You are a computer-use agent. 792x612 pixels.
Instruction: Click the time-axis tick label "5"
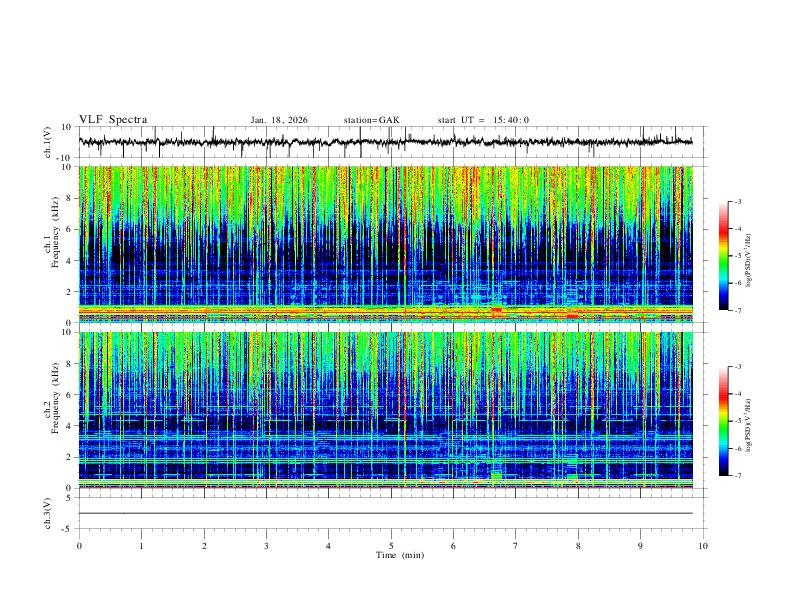point(391,546)
